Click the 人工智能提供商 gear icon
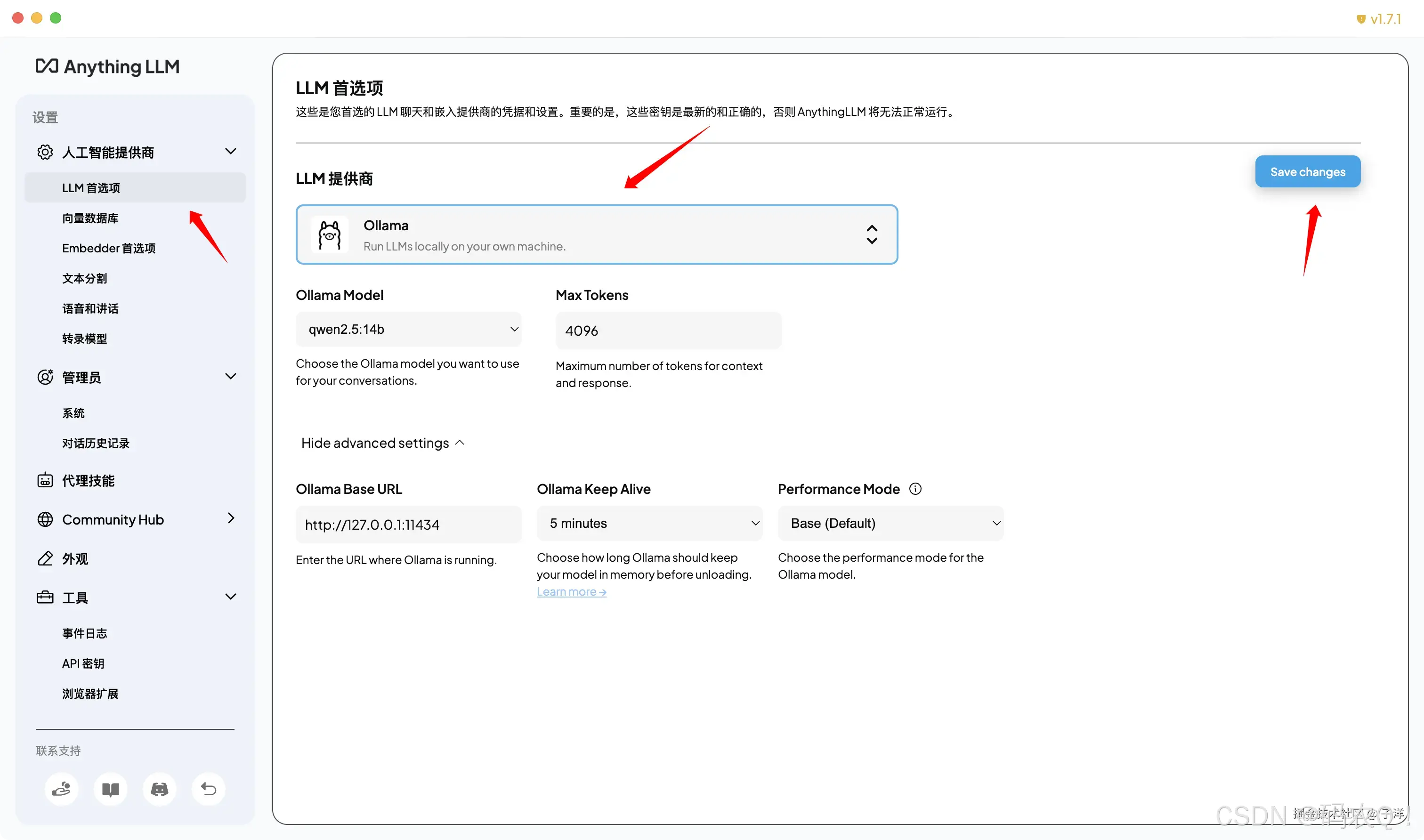 click(45, 152)
